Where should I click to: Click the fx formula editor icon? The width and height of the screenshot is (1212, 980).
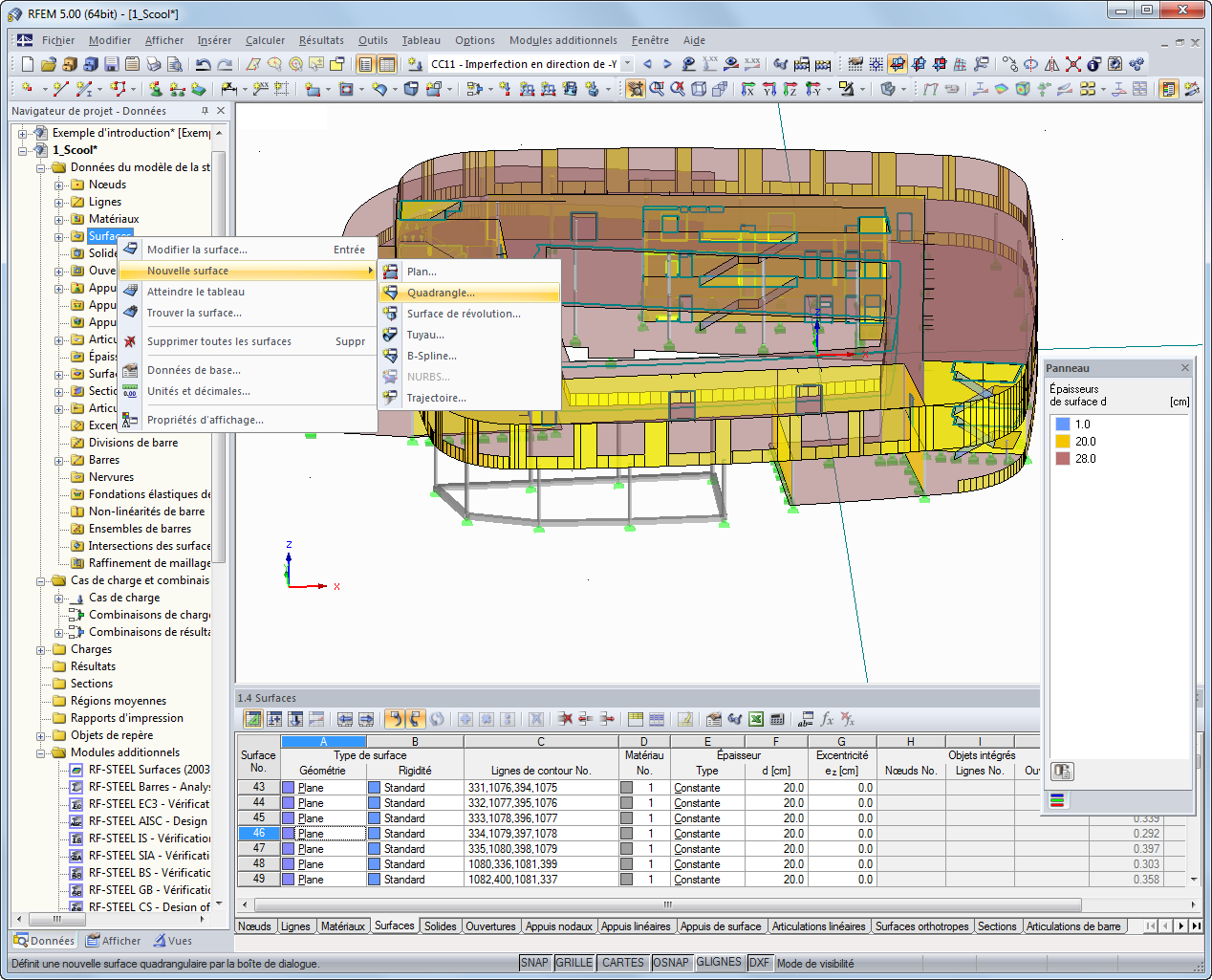click(x=827, y=719)
